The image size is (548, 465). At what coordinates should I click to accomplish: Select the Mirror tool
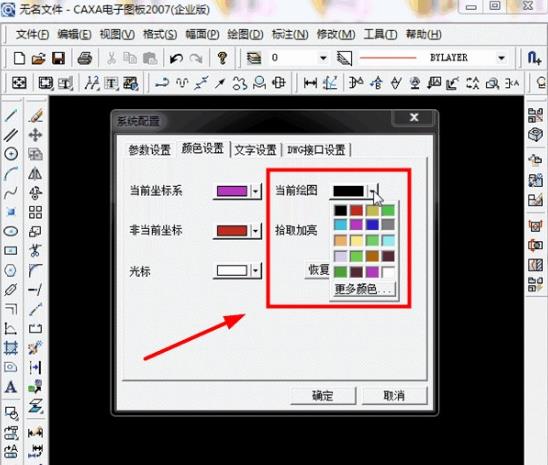(x=35, y=173)
